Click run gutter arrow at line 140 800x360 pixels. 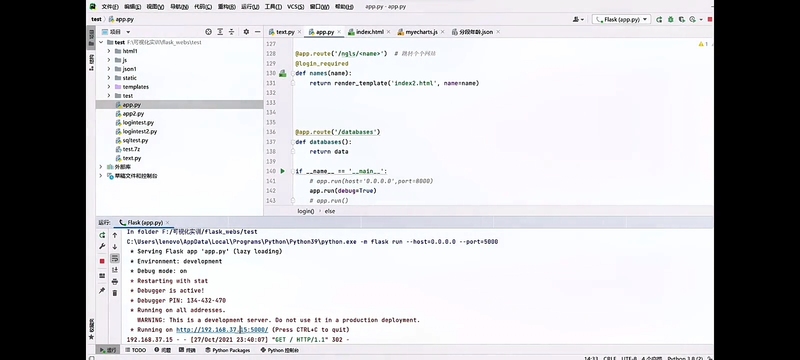coord(283,171)
